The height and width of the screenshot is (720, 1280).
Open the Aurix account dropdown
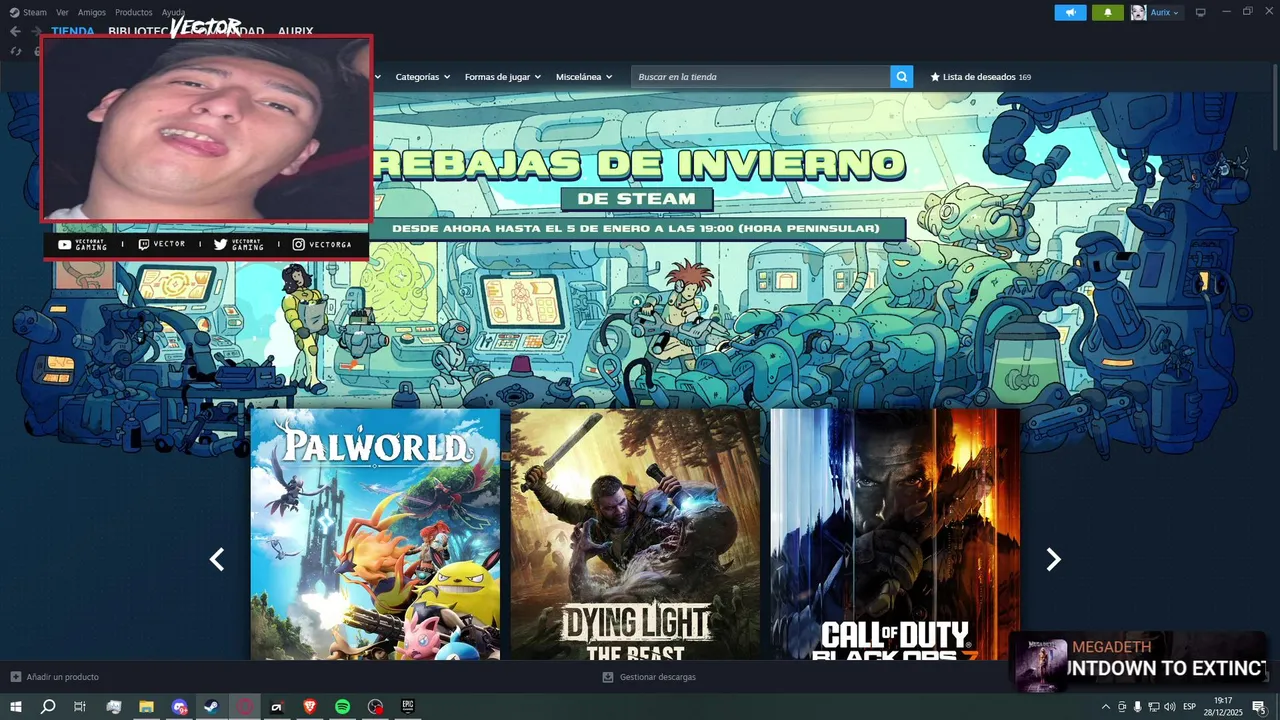1165,13
